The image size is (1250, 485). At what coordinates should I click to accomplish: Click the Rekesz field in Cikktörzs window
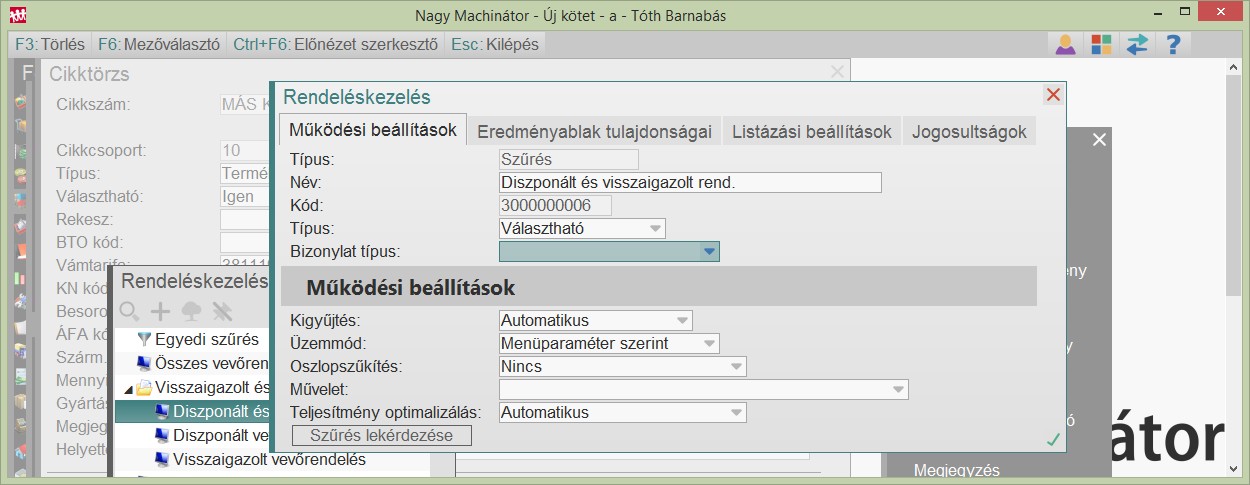coord(245,220)
